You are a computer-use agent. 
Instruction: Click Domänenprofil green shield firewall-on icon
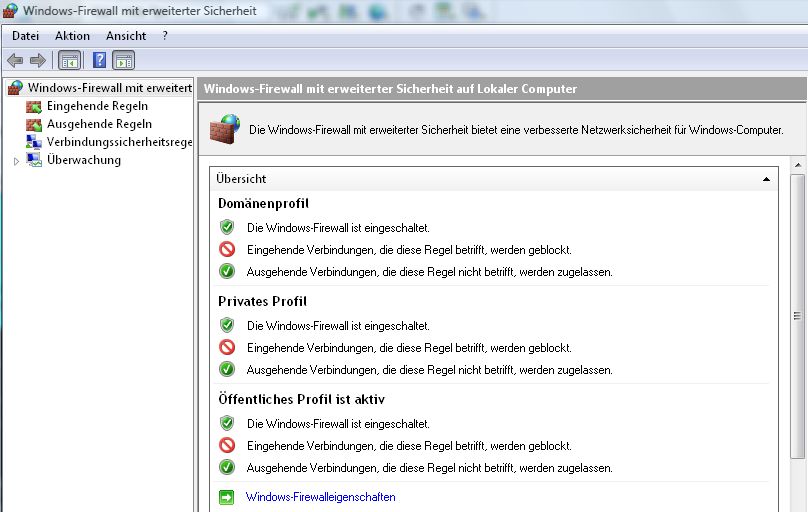tap(227, 227)
